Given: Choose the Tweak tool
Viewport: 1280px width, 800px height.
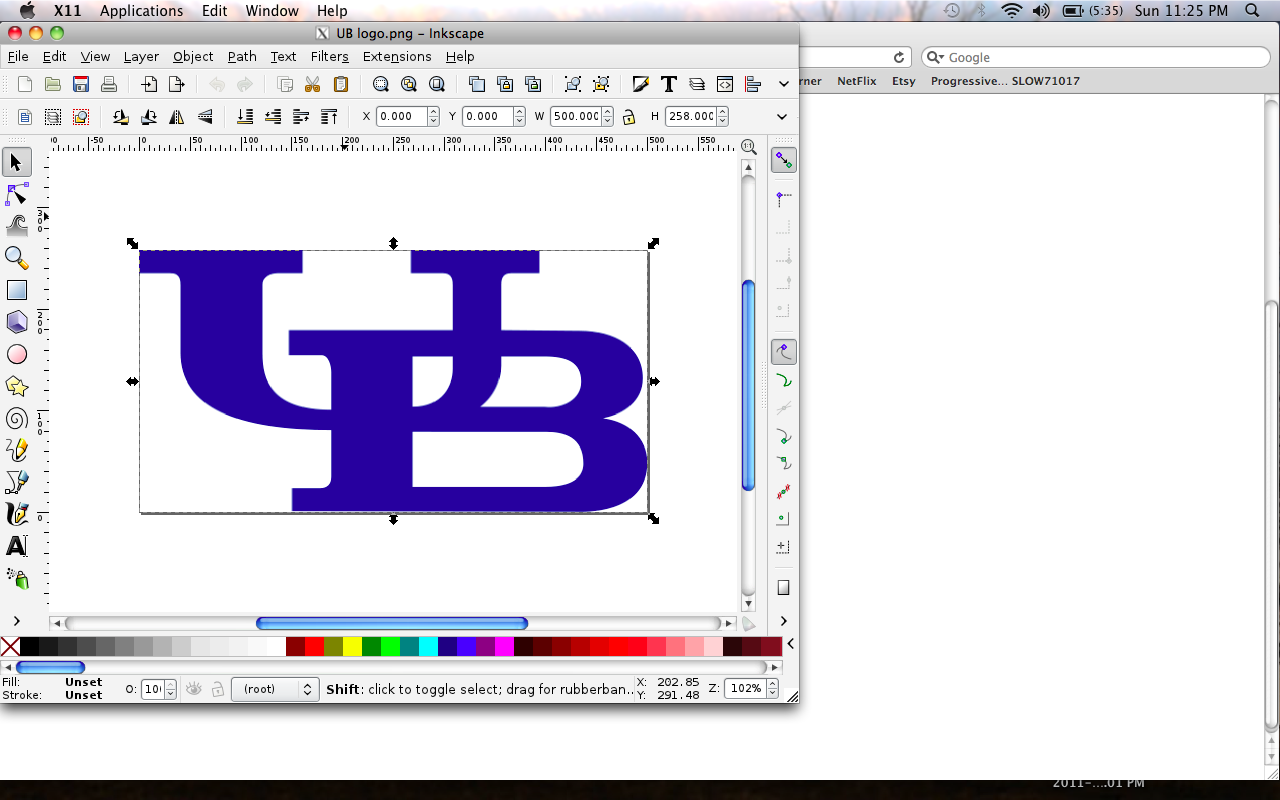Looking at the screenshot, I should tap(16, 226).
